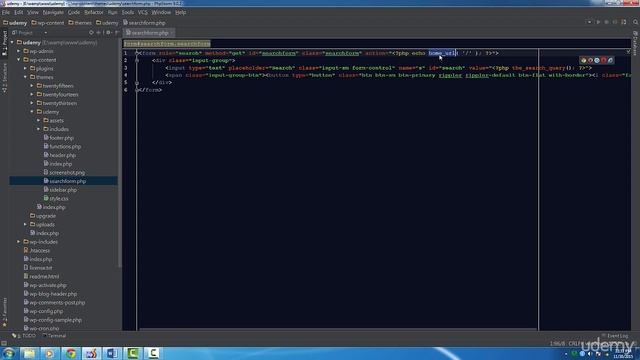Open the Refactor menu

point(94,12)
